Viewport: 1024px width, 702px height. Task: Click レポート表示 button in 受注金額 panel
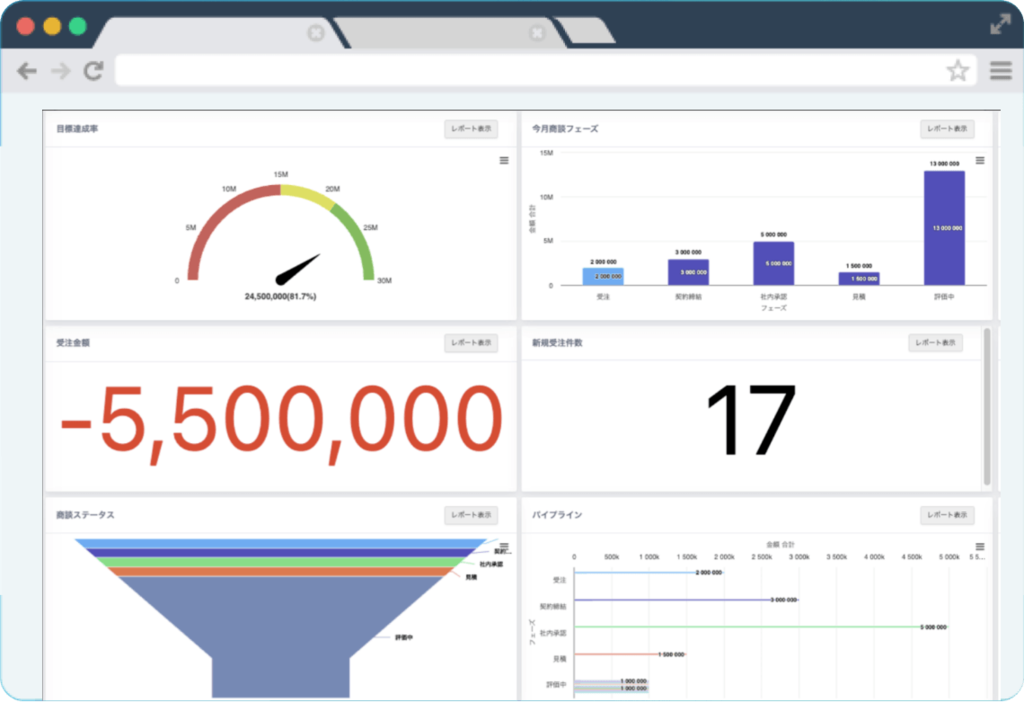click(471, 343)
